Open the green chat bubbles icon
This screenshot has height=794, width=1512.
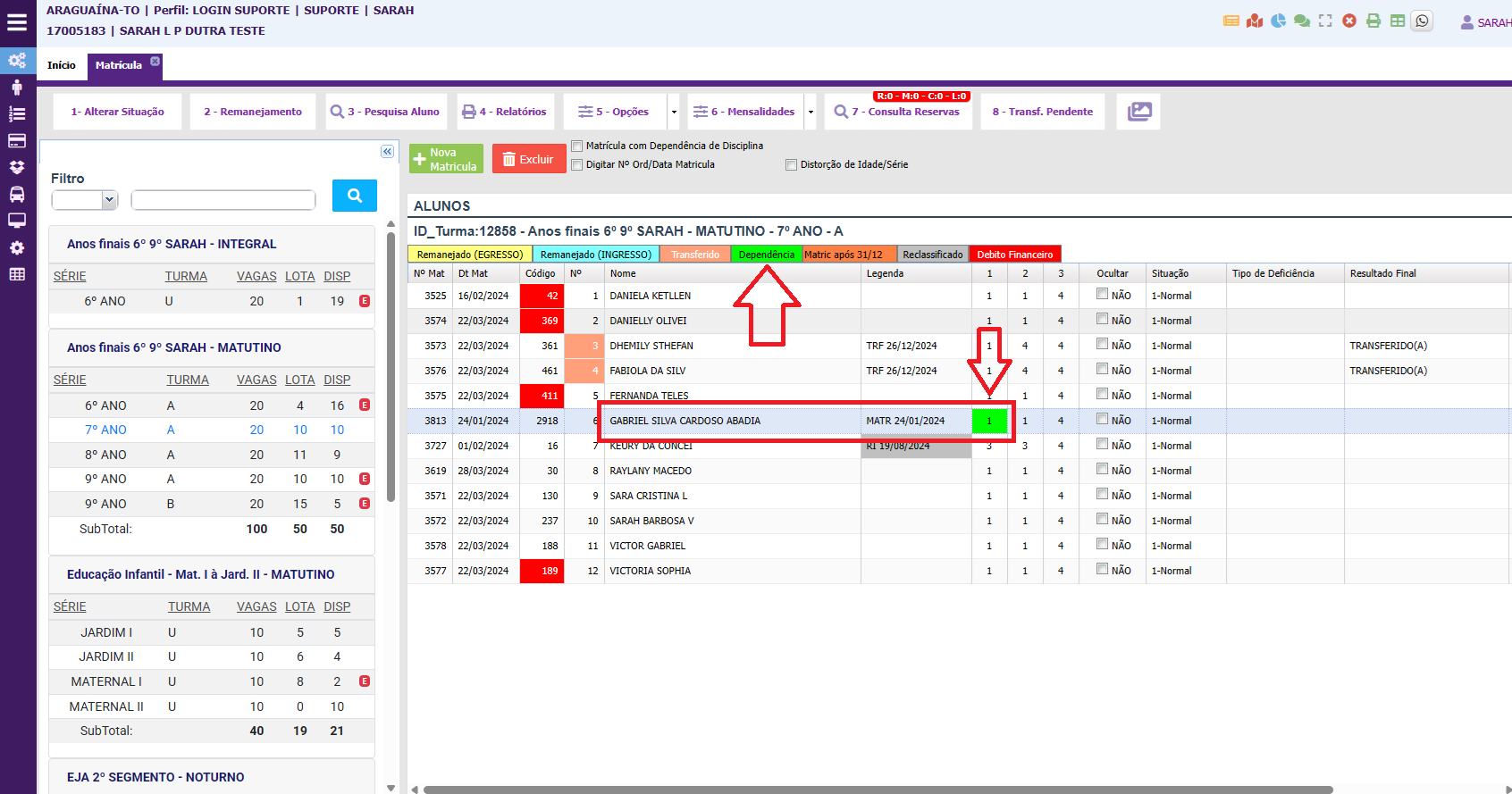point(1302,21)
